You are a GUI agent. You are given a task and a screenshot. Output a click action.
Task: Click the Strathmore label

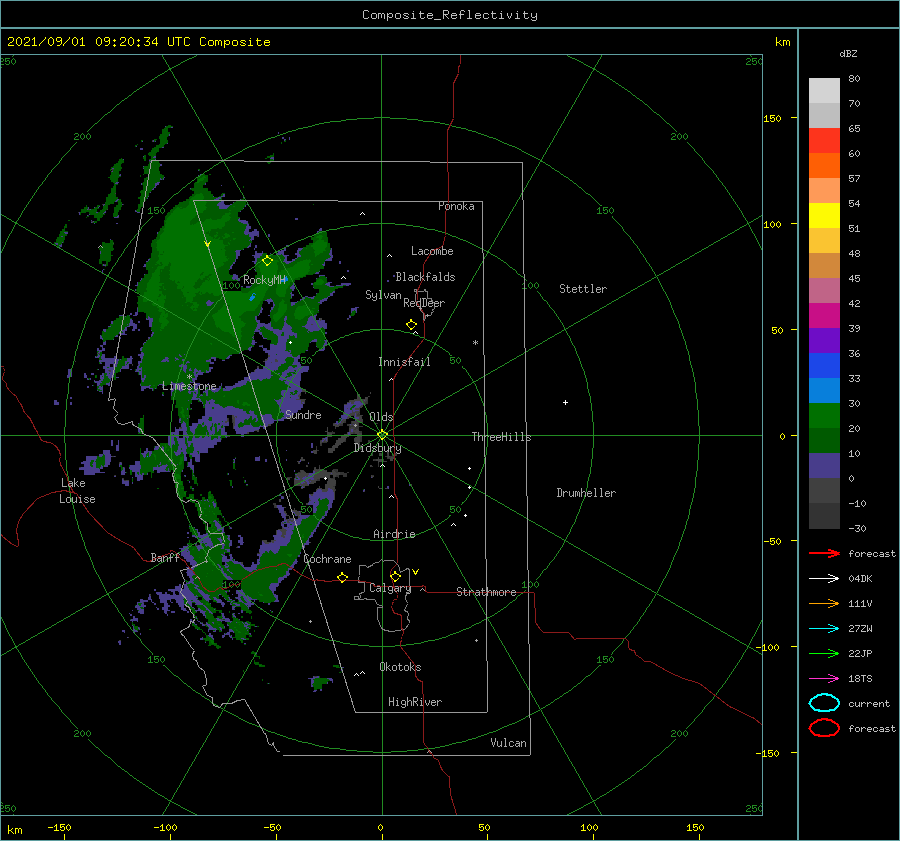tap(486, 592)
